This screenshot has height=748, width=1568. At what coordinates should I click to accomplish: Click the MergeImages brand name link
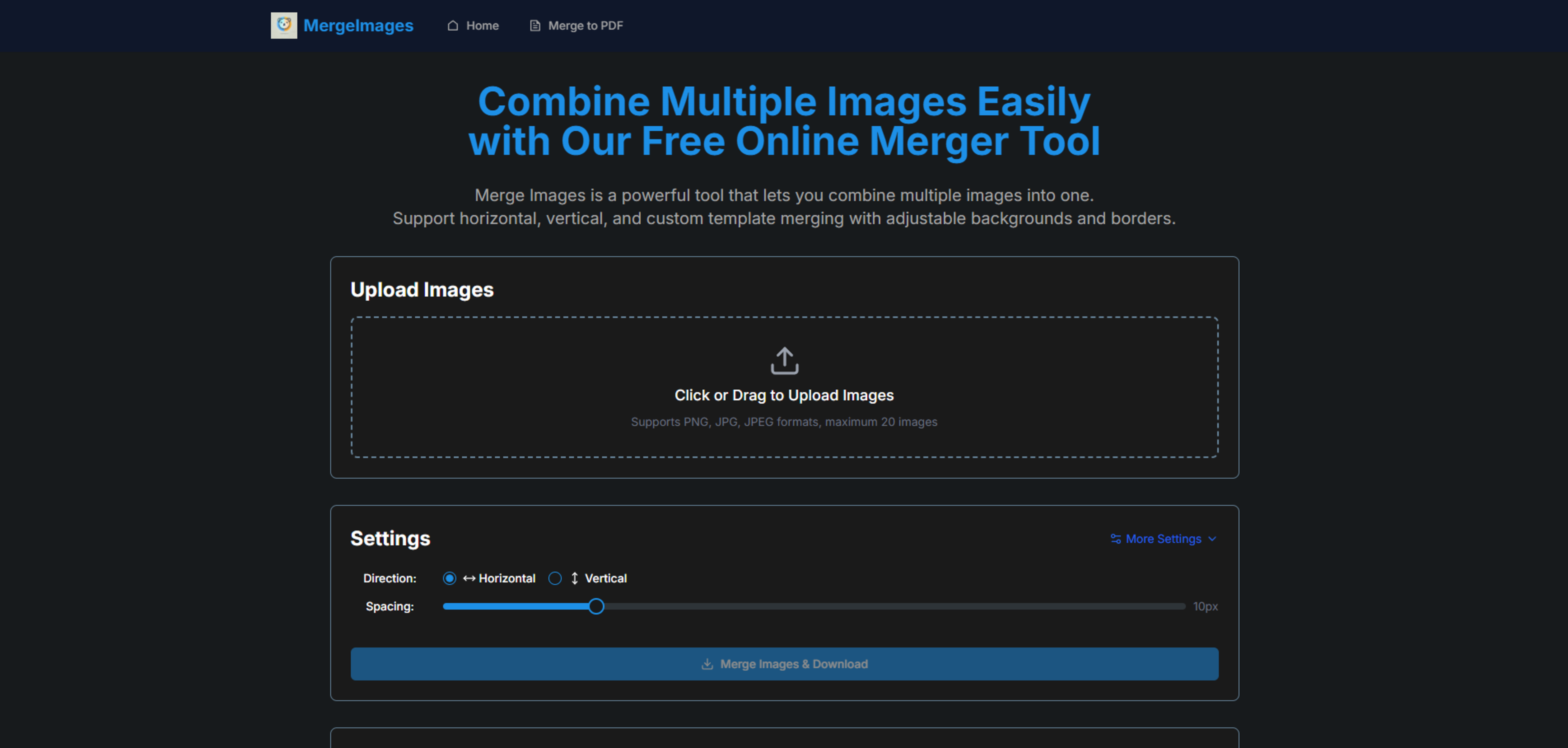click(x=358, y=26)
